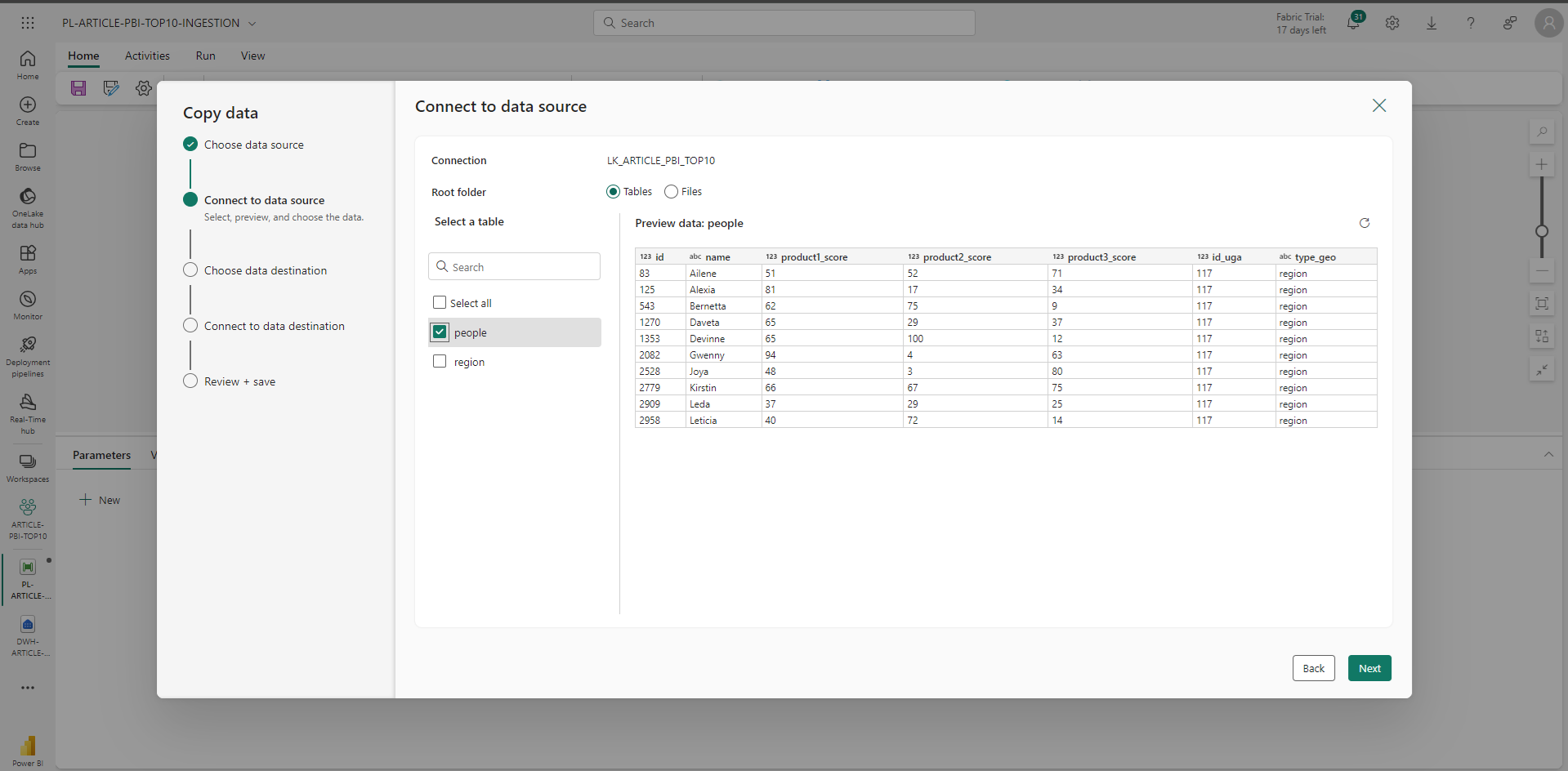Open notifications bell with badge 31
This screenshot has height=771, width=1568.
[x=1354, y=22]
